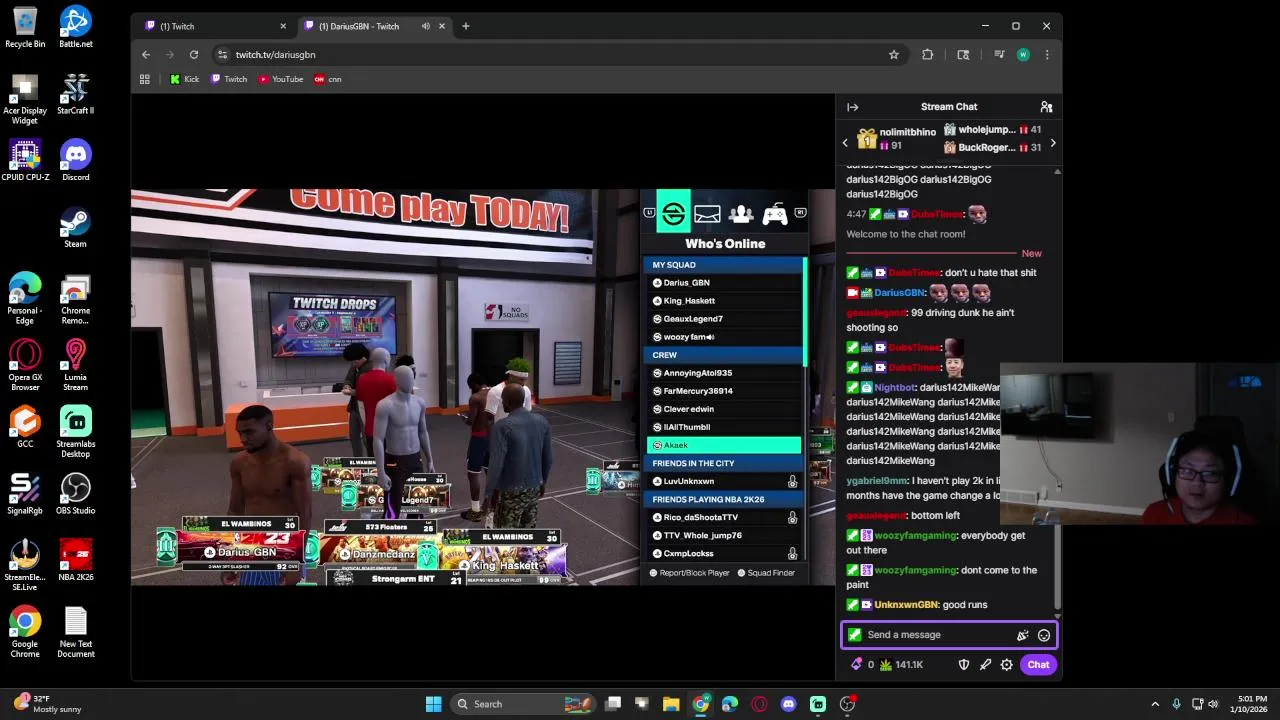Show next gift leaderboard entry
The height and width of the screenshot is (720, 1280).
click(x=1052, y=143)
